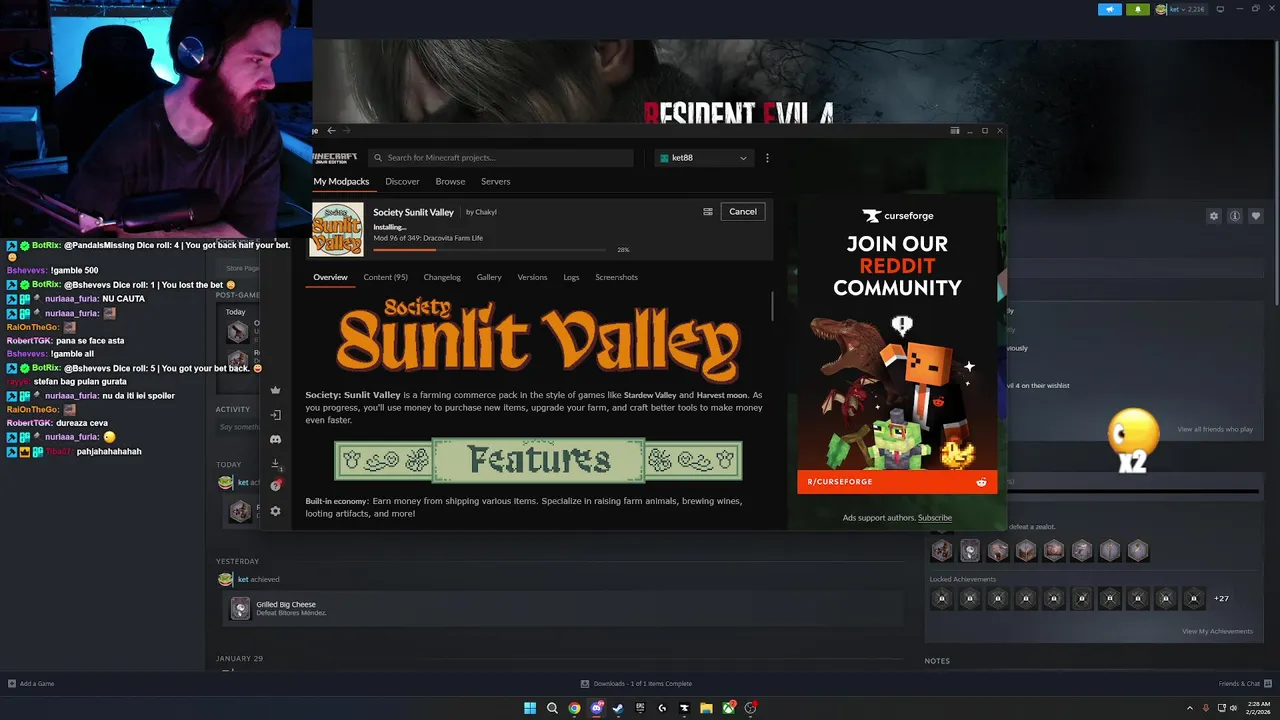Open Windows taskbar search
This screenshot has height=720, width=1280.
coord(552,708)
